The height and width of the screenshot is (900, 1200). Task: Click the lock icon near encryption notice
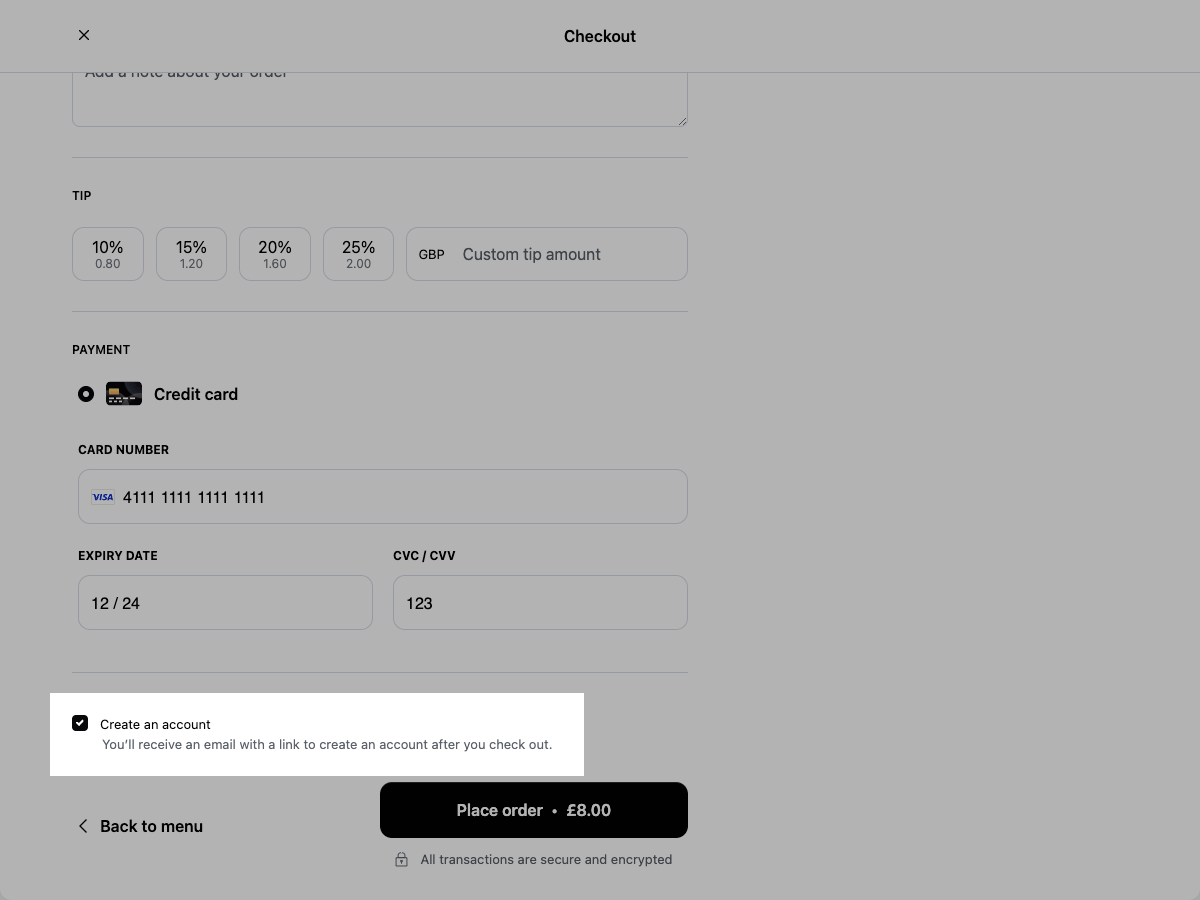401,859
